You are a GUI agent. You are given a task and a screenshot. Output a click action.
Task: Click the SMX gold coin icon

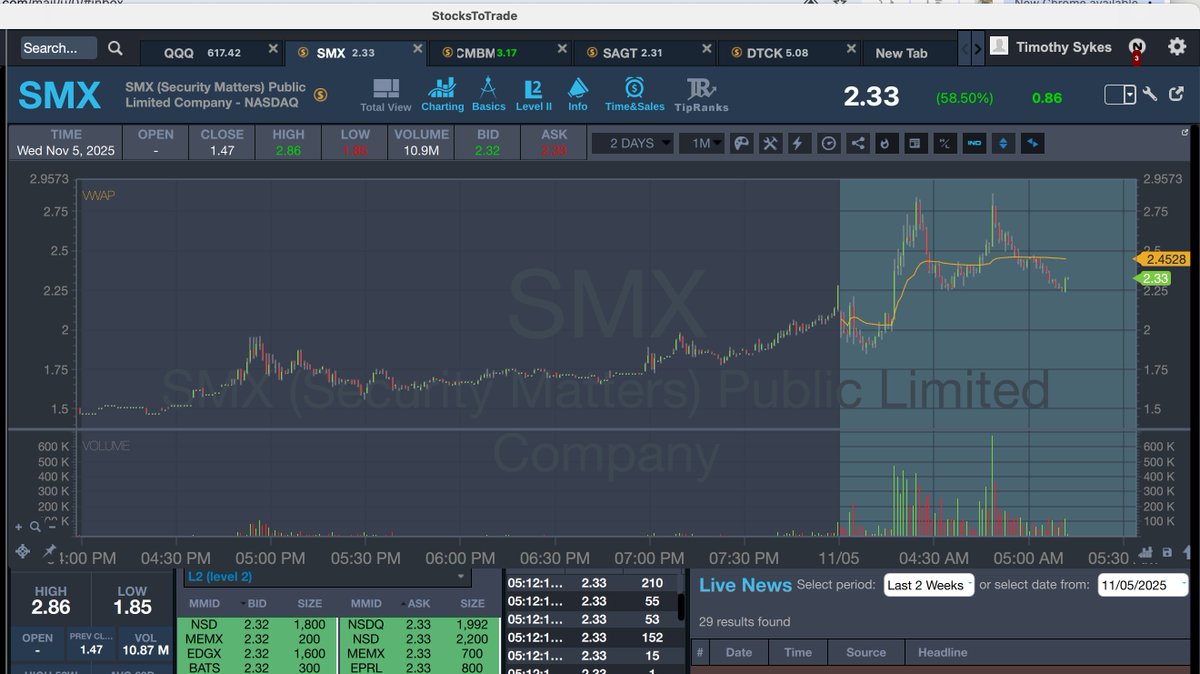(x=320, y=95)
